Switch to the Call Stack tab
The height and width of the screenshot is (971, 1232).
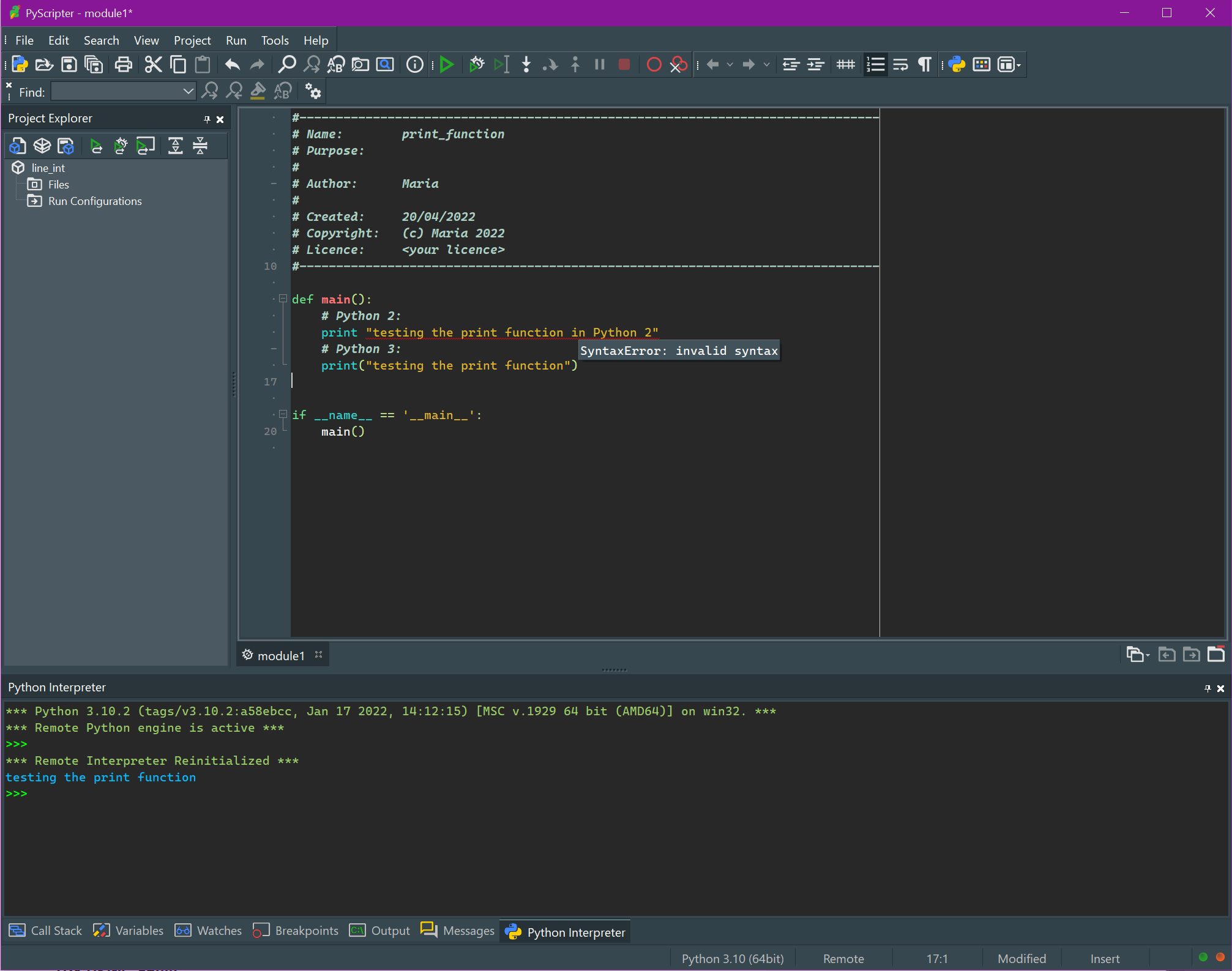coord(45,931)
